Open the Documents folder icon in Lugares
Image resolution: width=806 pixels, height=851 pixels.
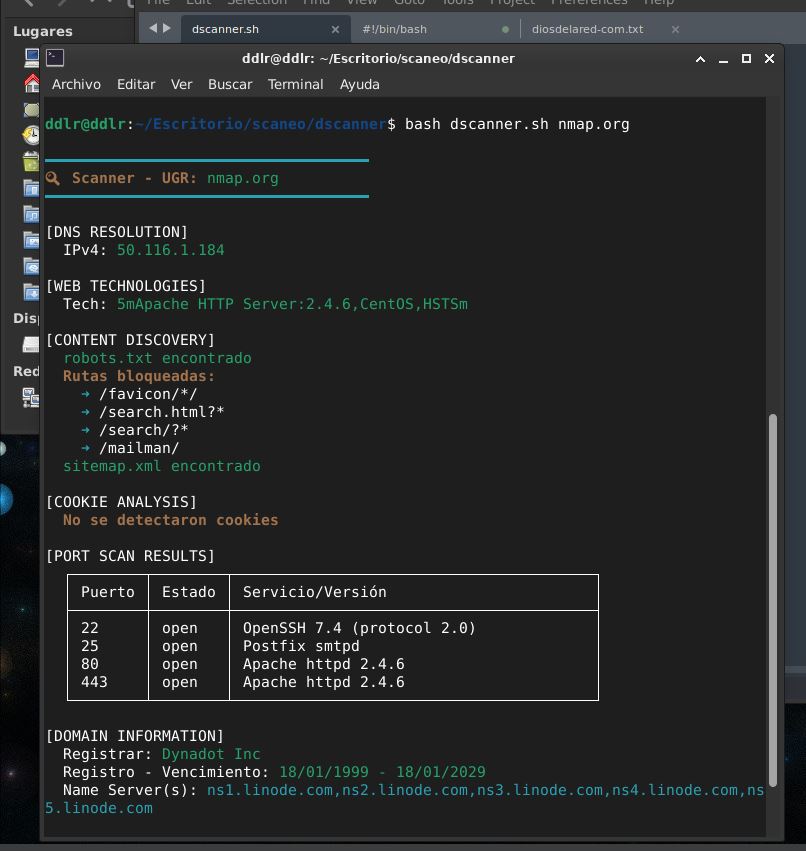click(31, 188)
